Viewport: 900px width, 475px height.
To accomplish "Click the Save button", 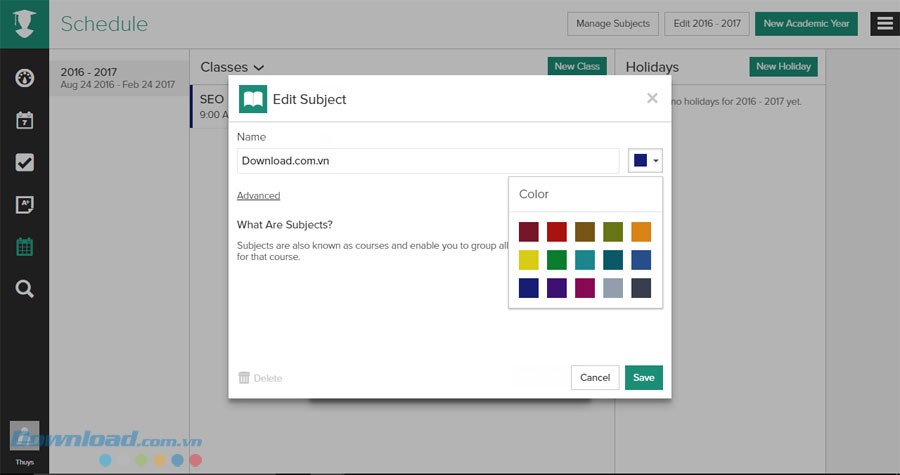I will pos(643,377).
